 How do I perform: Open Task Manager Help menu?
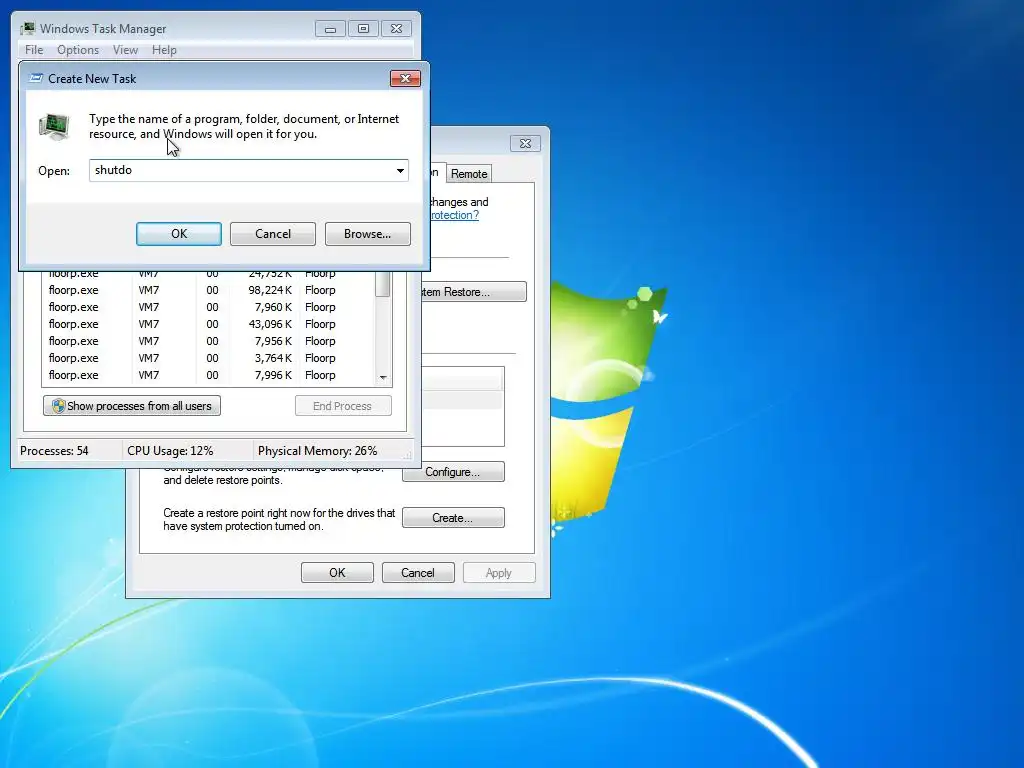[164, 50]
